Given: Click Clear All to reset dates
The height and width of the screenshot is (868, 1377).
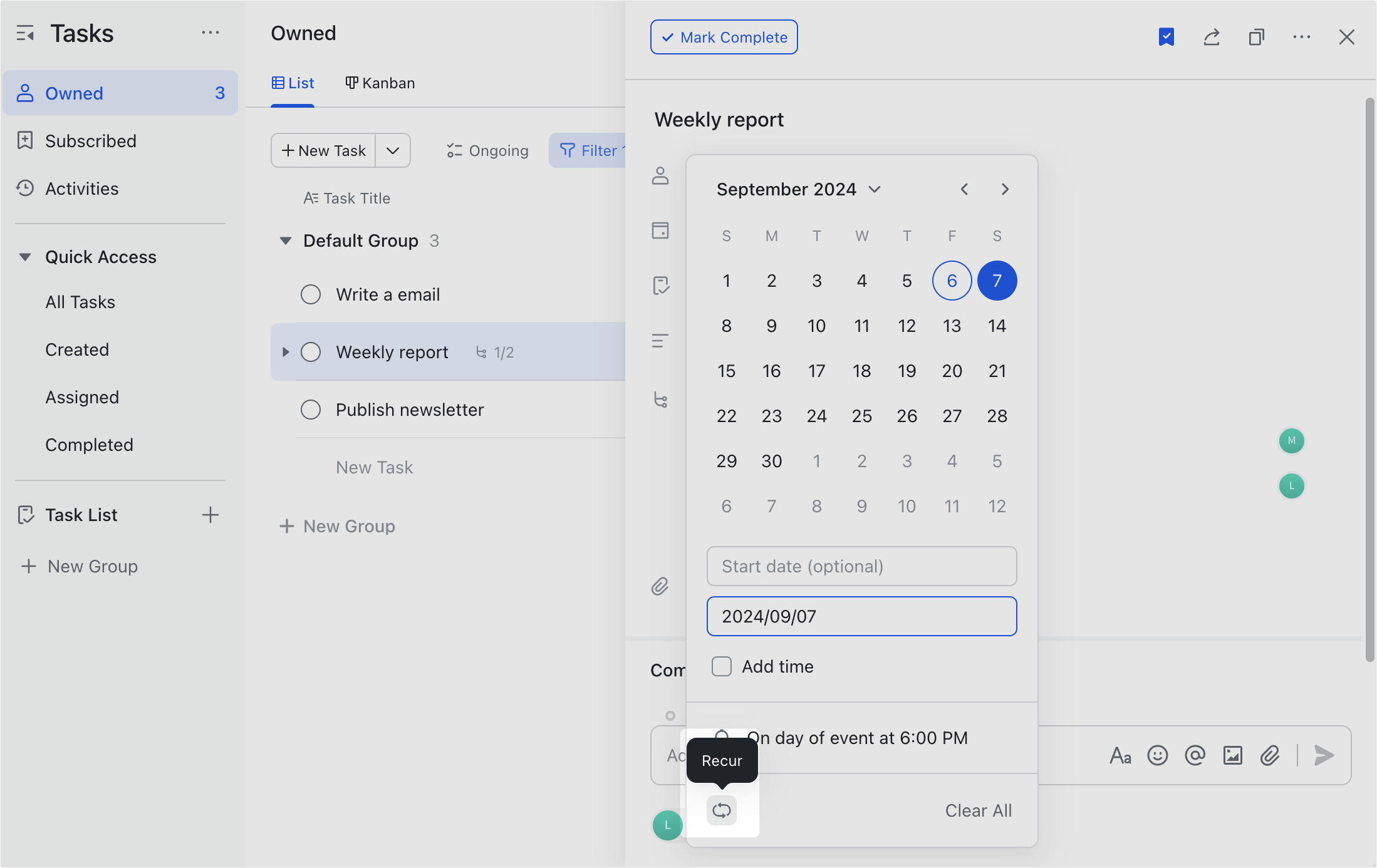Looking at the screenshot, I should [979, 810].
